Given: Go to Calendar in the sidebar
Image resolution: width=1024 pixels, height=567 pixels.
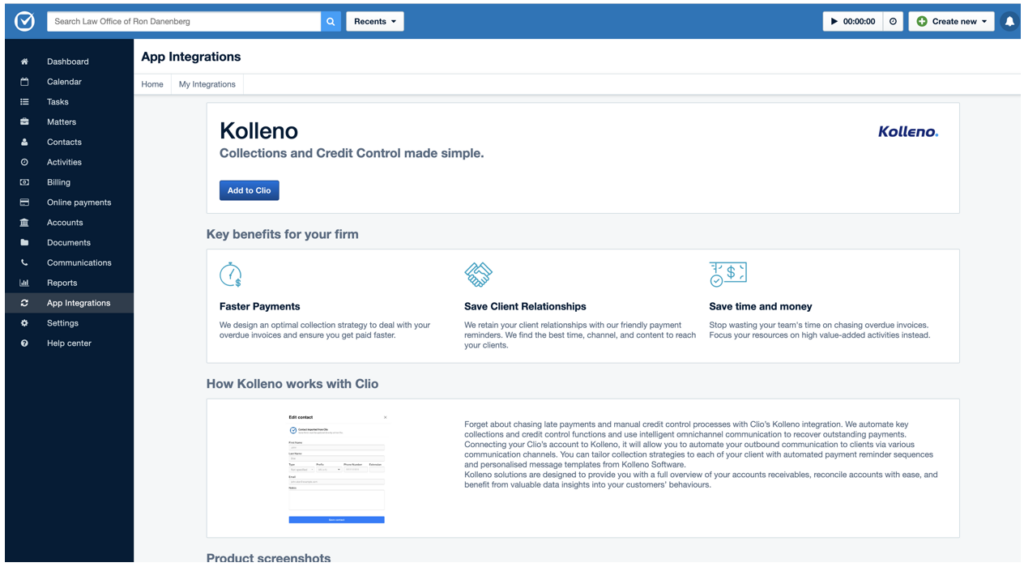Looking at the screenshot, I should [64, 82].
